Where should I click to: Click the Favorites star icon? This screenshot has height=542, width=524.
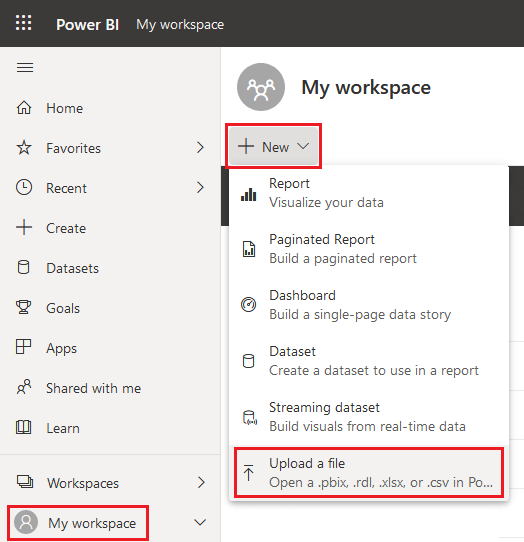[x=24, y=148]
